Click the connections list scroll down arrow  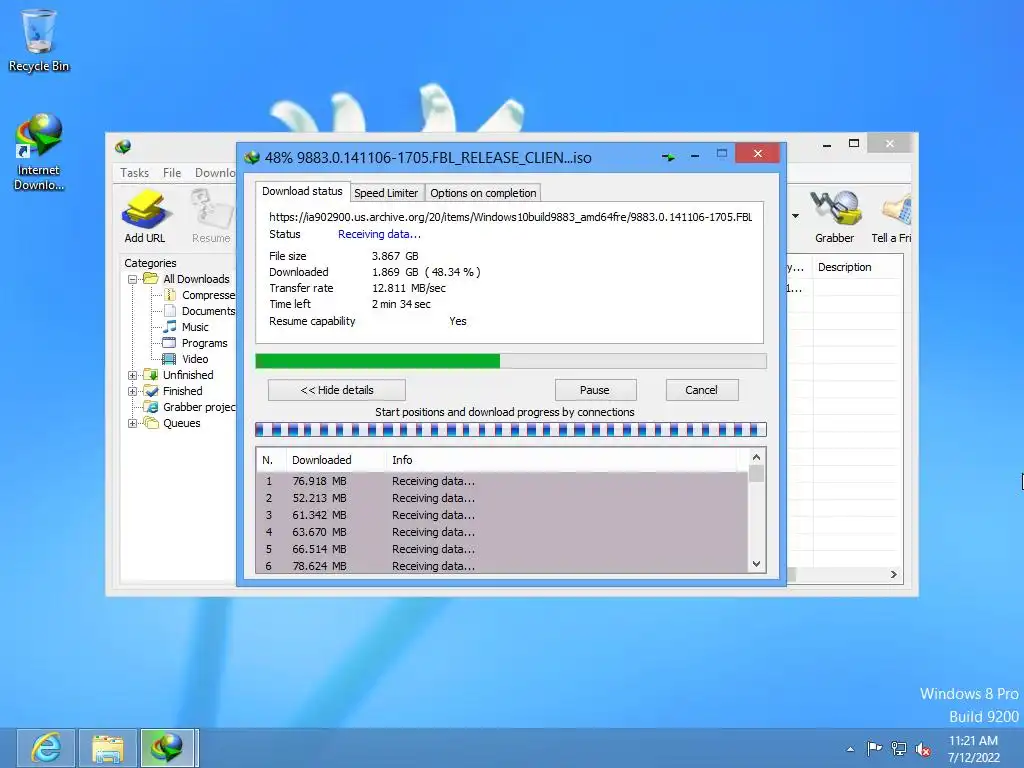[x=756, y=564]
